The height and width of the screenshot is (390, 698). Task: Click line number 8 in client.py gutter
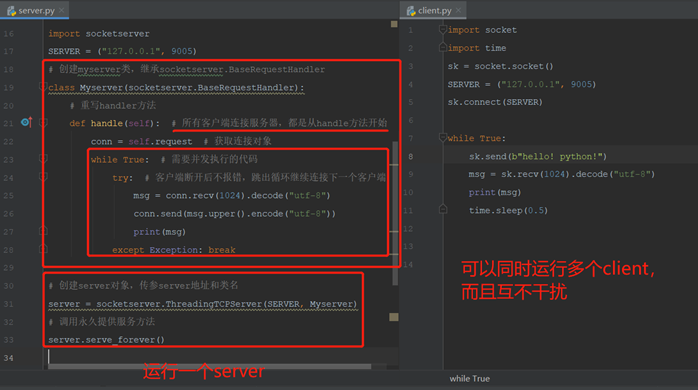(410, 157)
